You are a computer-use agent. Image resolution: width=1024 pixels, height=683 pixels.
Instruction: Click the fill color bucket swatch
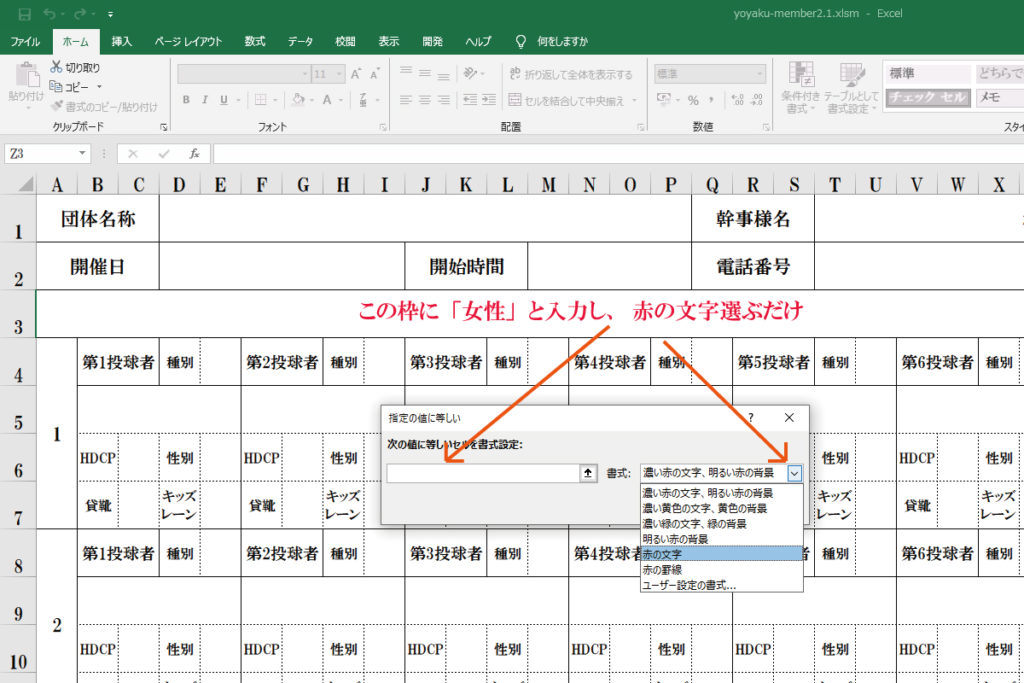coord(298,100)
